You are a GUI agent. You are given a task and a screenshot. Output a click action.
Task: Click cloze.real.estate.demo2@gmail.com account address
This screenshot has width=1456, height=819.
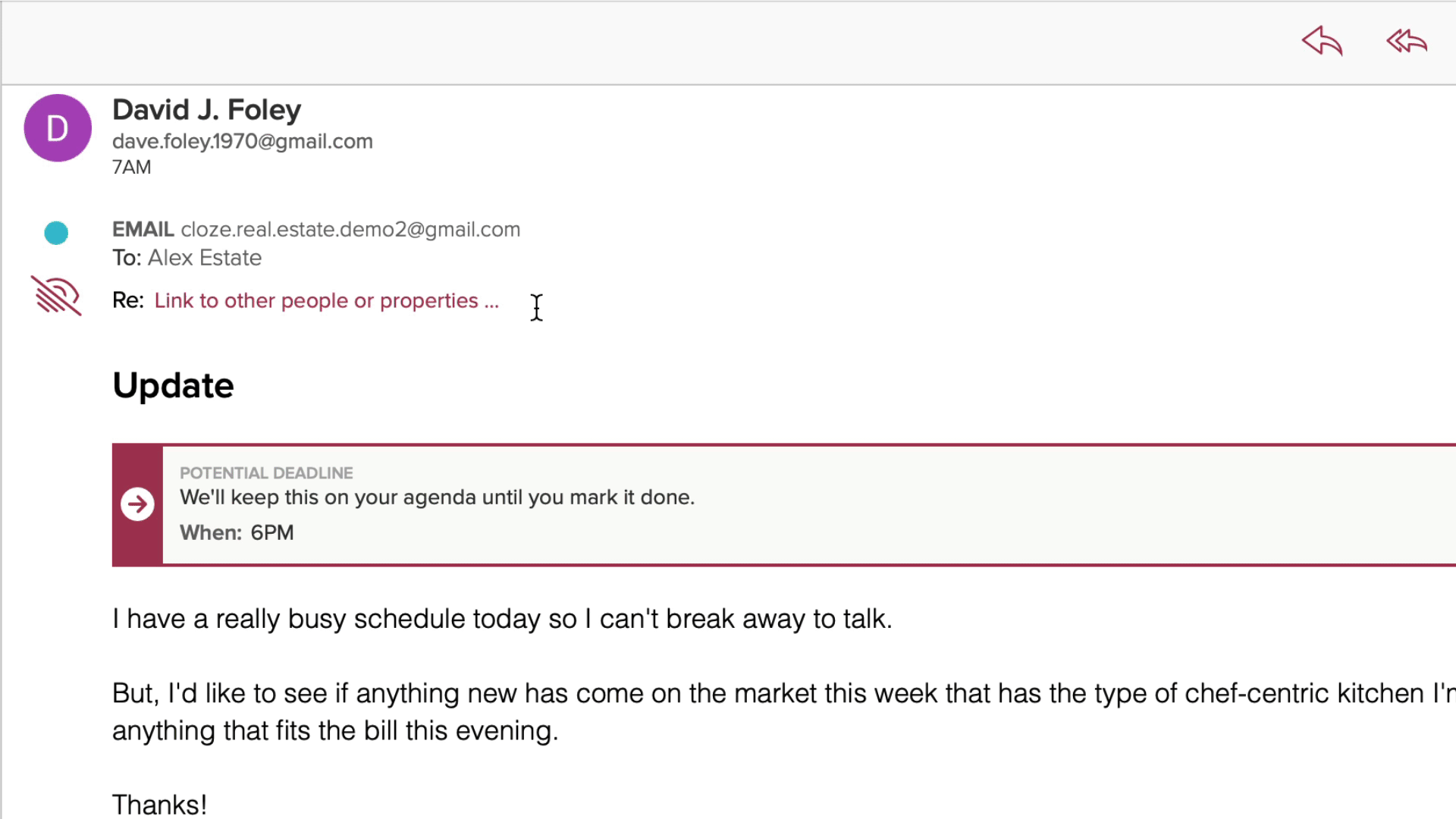pos(350,230)
